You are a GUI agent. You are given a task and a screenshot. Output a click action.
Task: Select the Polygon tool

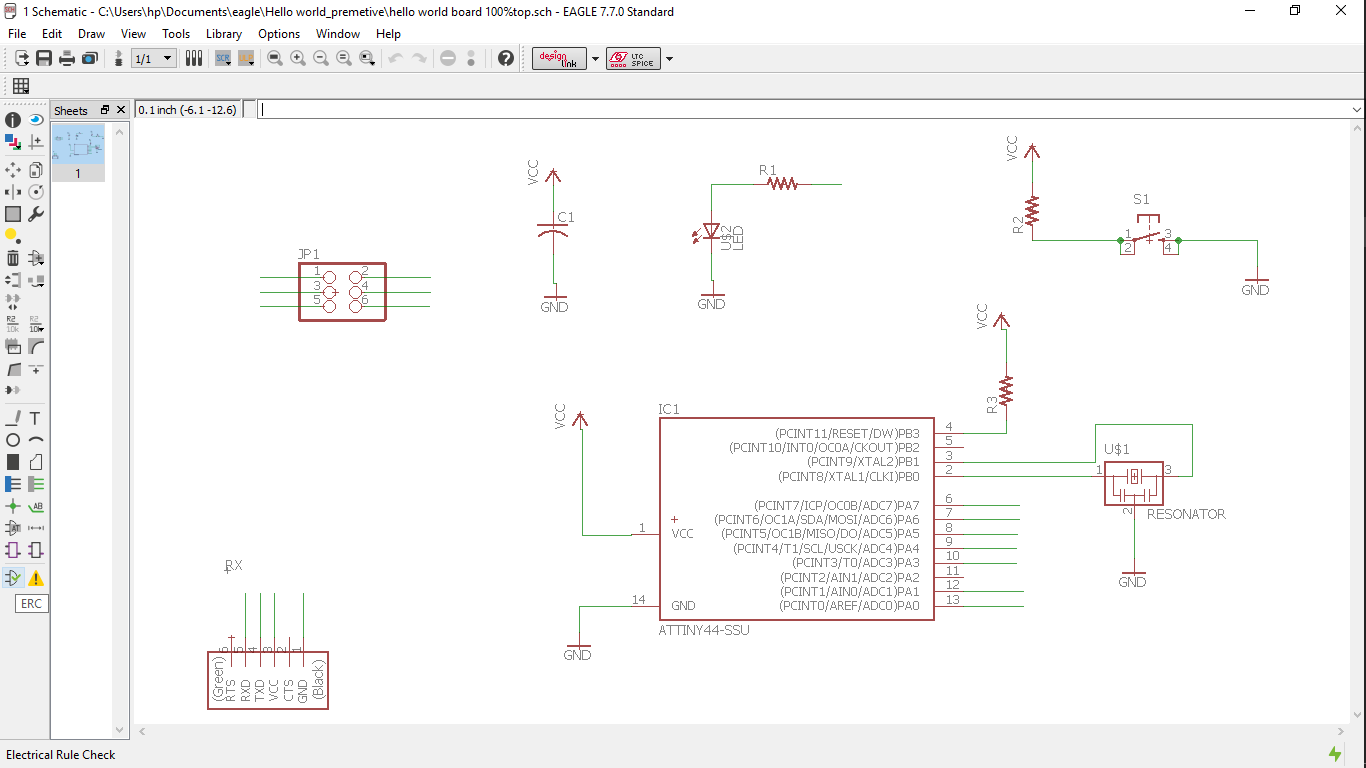point(36,462)
